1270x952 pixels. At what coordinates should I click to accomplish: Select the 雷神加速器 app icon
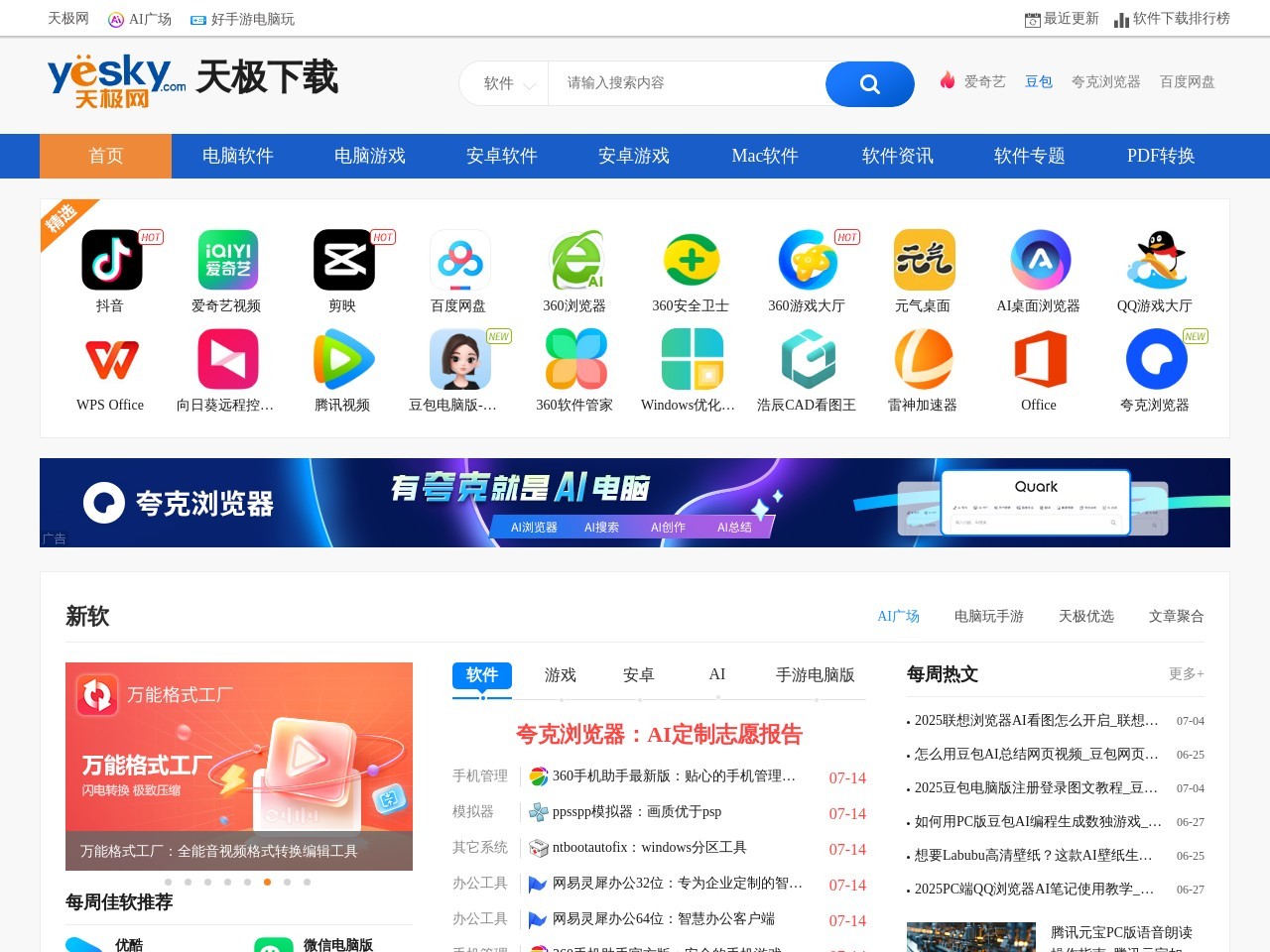click(x=924, y=359)
